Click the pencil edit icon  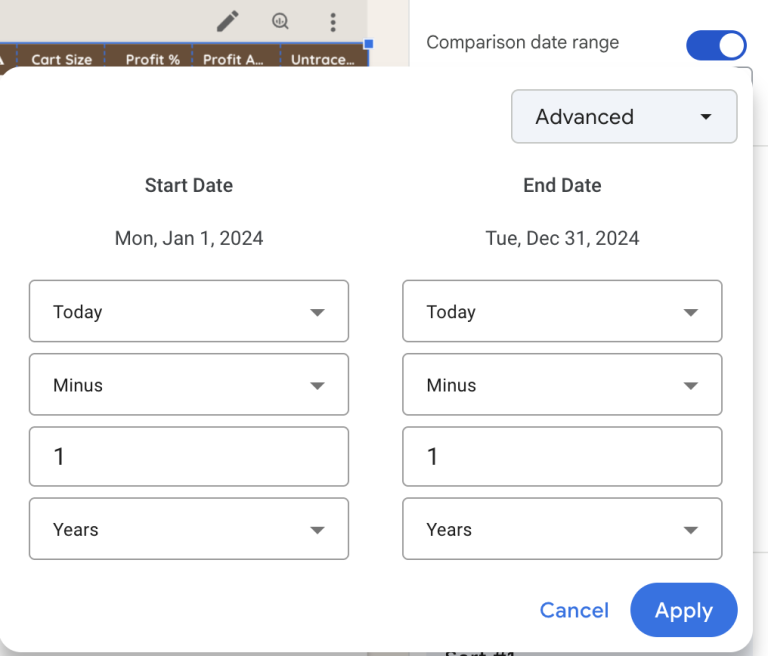[228, 21]
